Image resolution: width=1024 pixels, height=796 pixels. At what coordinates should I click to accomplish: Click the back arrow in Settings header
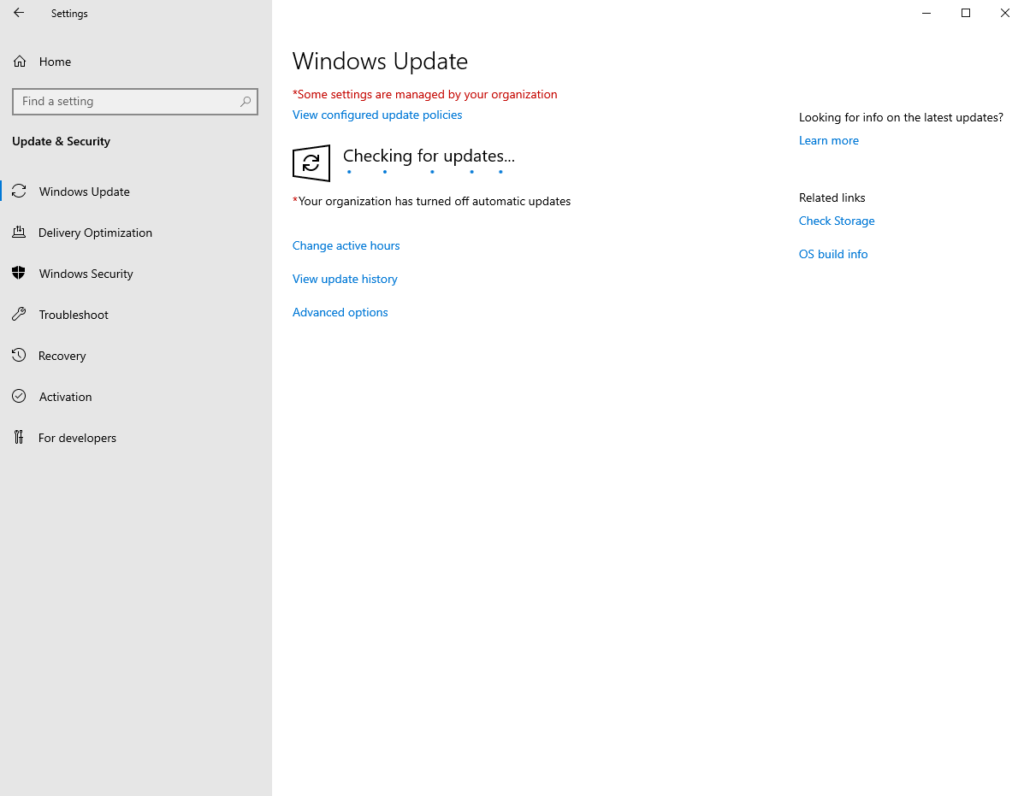click(x=18, y=13)
